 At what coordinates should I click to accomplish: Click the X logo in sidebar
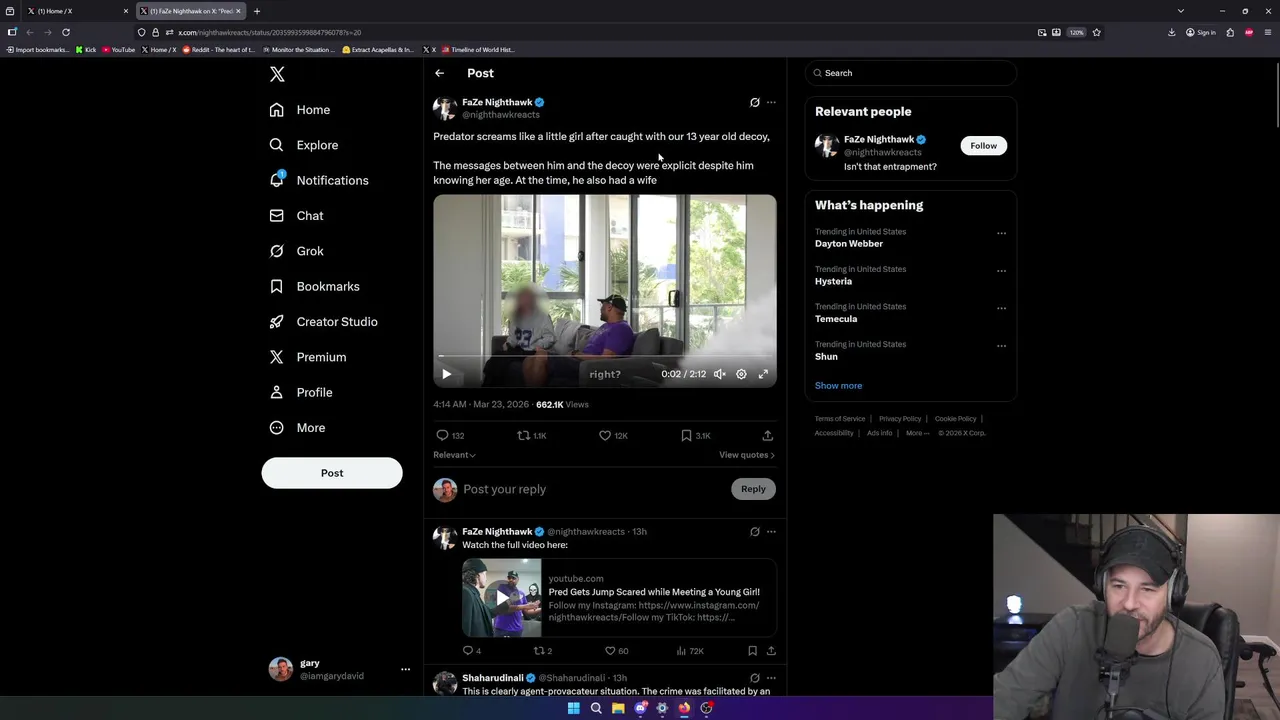pyautogui.click(x=277, y=74)
